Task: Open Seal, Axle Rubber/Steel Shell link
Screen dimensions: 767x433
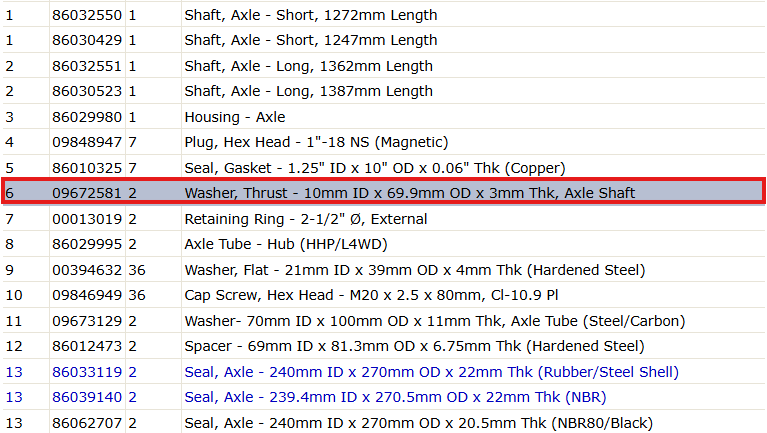Action: coord(431,372)
